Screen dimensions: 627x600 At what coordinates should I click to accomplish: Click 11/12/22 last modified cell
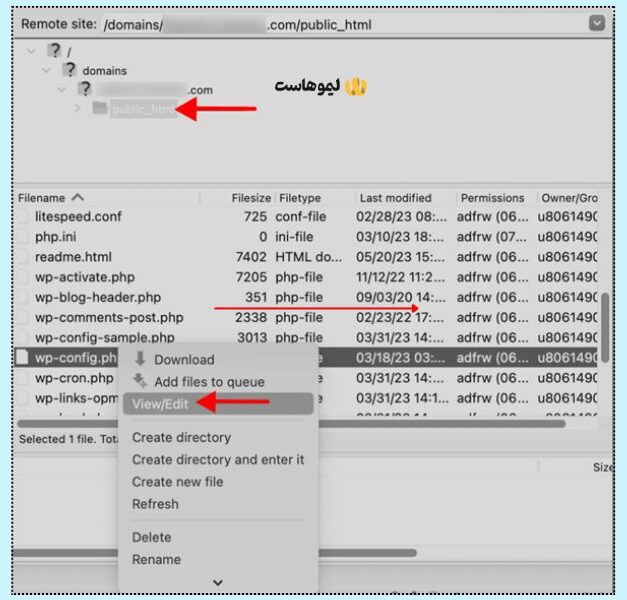[400, 277]
